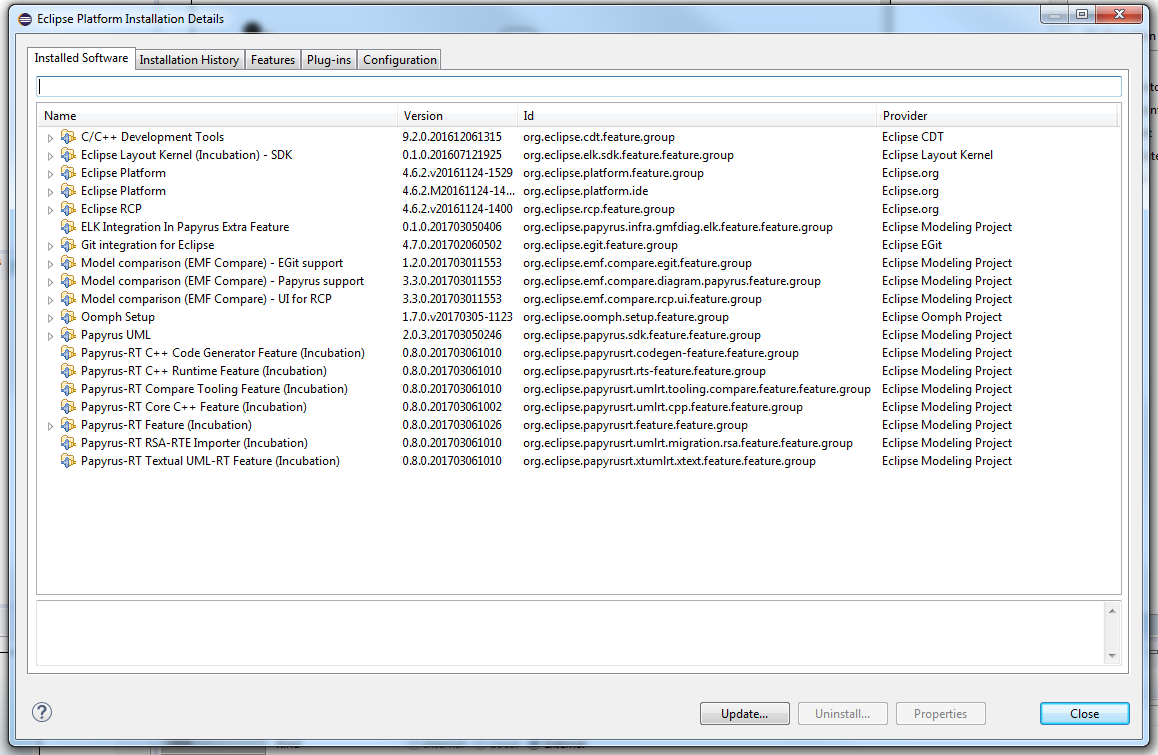
Task: Sort the list by Name column header
Action: coord(217,116)
